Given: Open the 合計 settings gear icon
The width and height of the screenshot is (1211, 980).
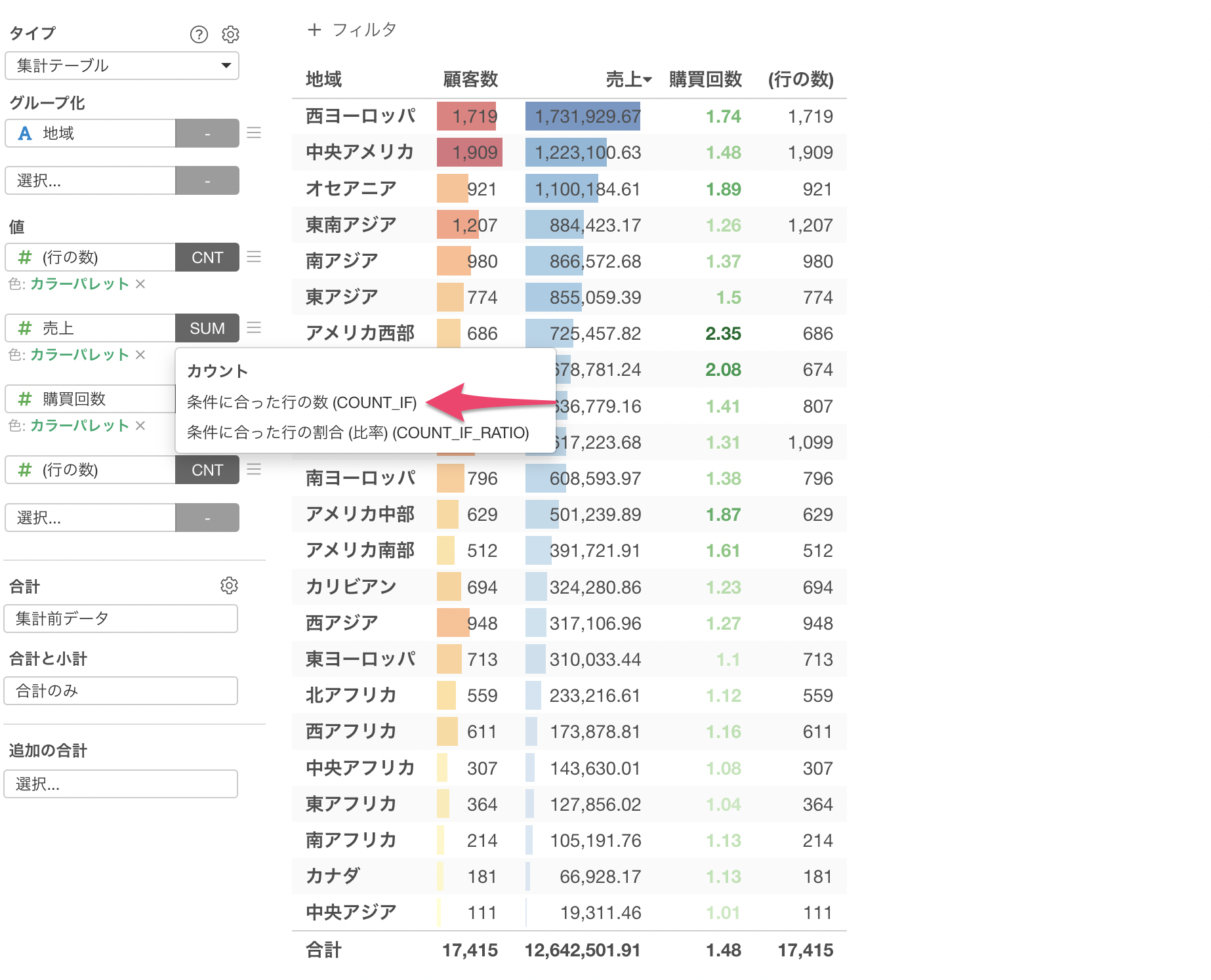Looking at the screenshot, I should [229, 585].
